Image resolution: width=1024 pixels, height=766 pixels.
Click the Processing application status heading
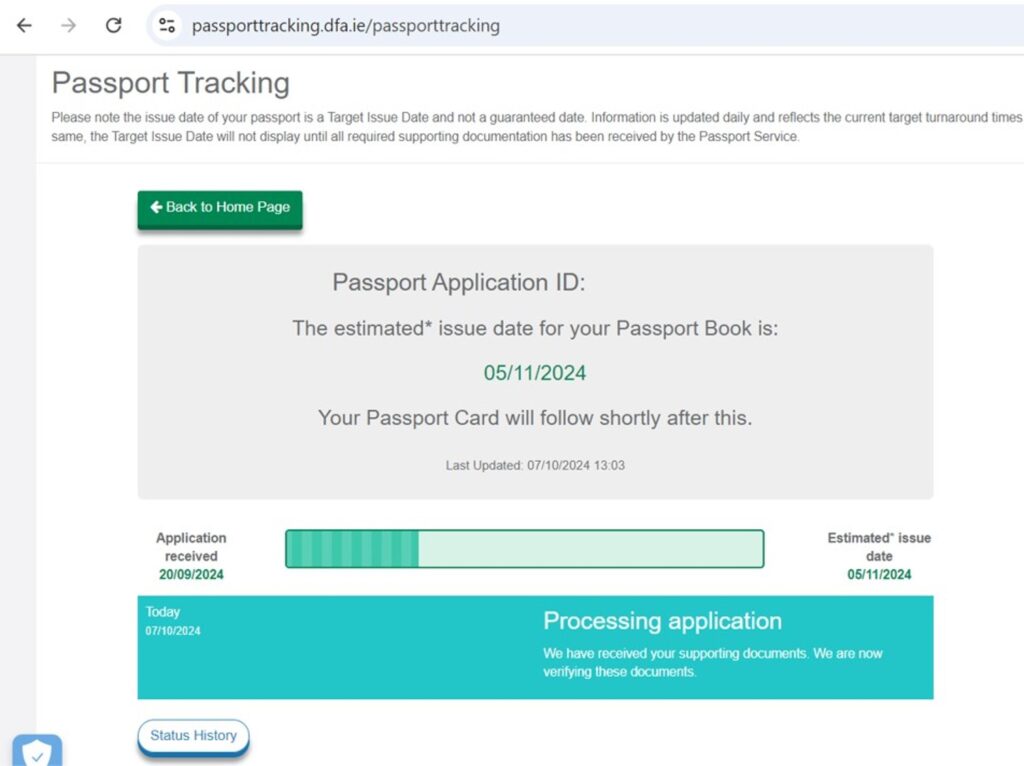click(662, 621)
